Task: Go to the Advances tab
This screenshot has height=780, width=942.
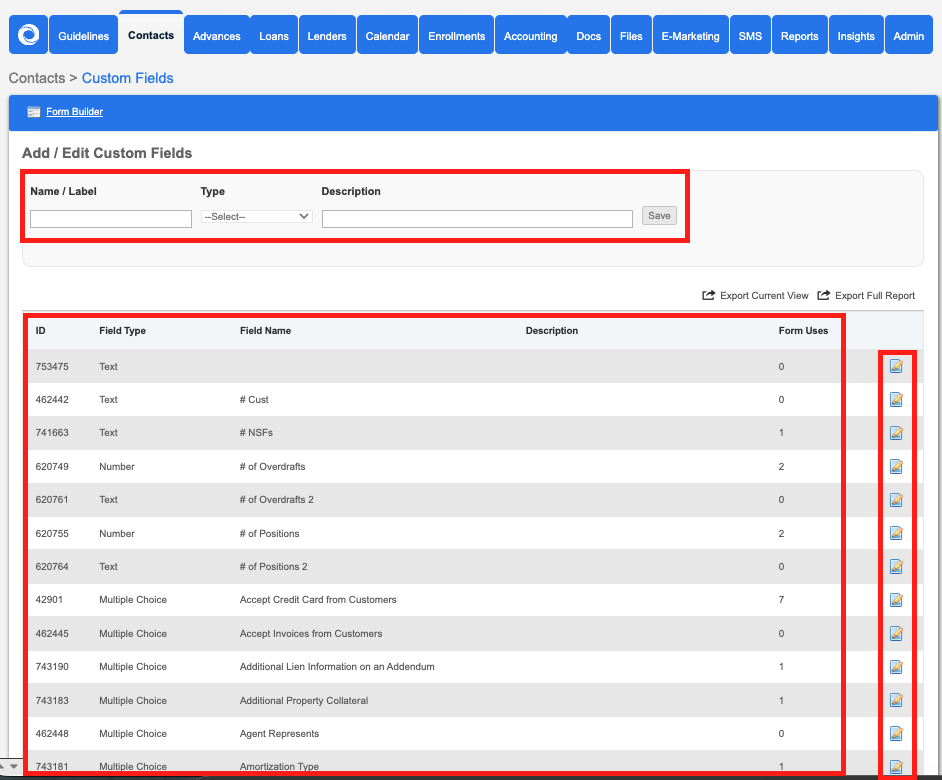Action: click(x=216, y=36)
